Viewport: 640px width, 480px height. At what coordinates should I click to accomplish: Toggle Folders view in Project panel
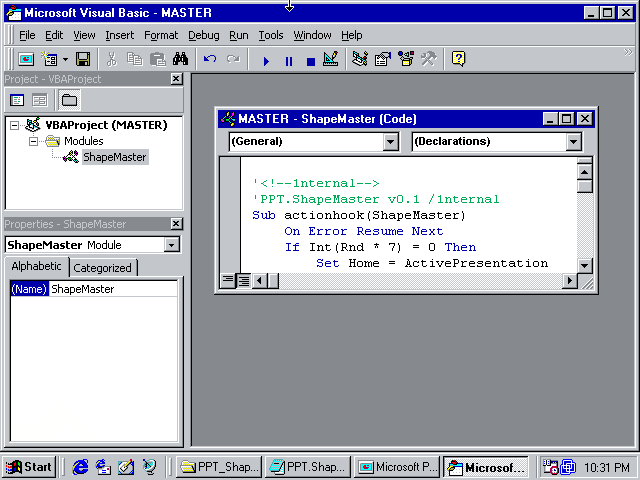pos(69,100)
